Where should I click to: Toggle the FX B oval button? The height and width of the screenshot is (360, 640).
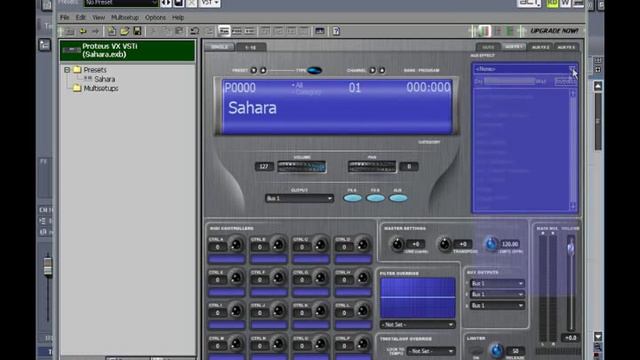pyautogui.click(x=376, y=198)
